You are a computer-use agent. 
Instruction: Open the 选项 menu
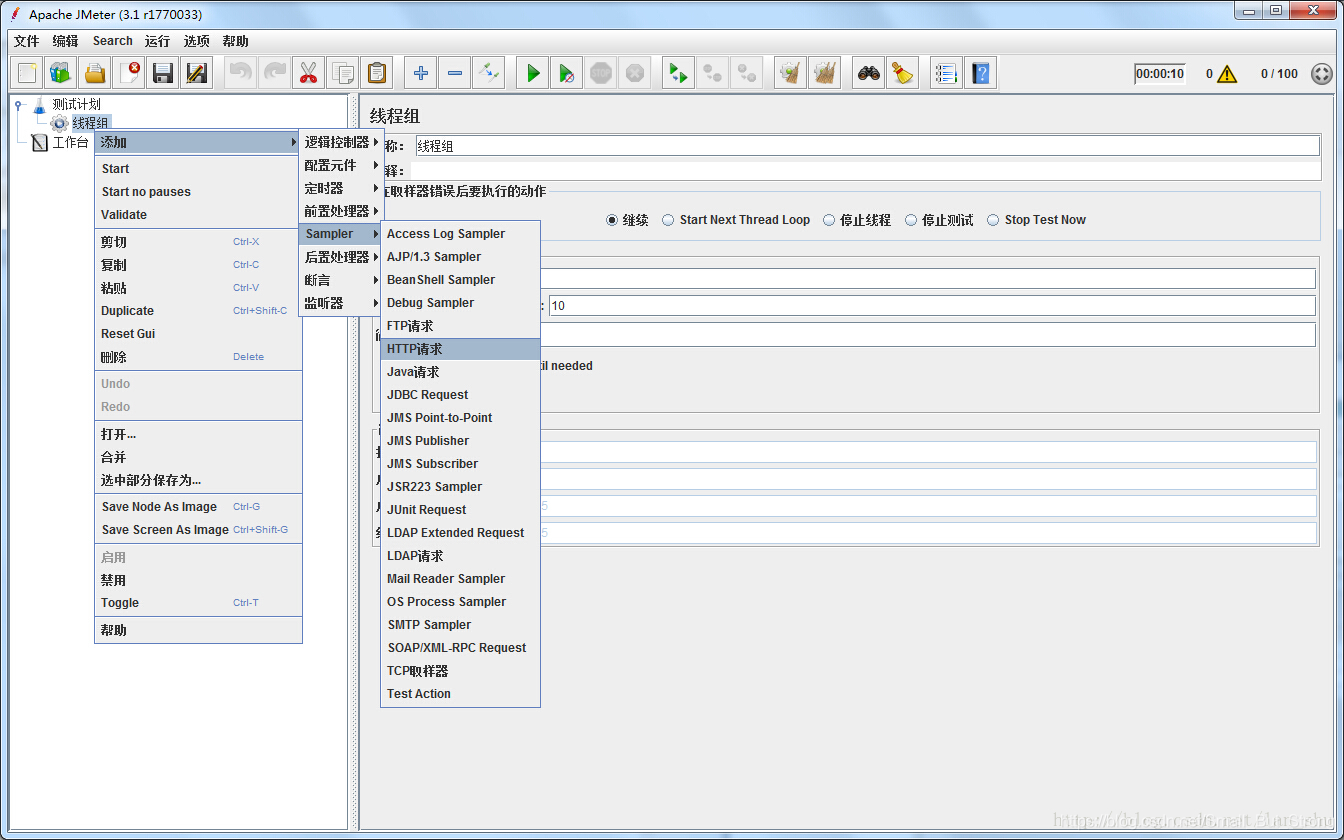[197, 41]
